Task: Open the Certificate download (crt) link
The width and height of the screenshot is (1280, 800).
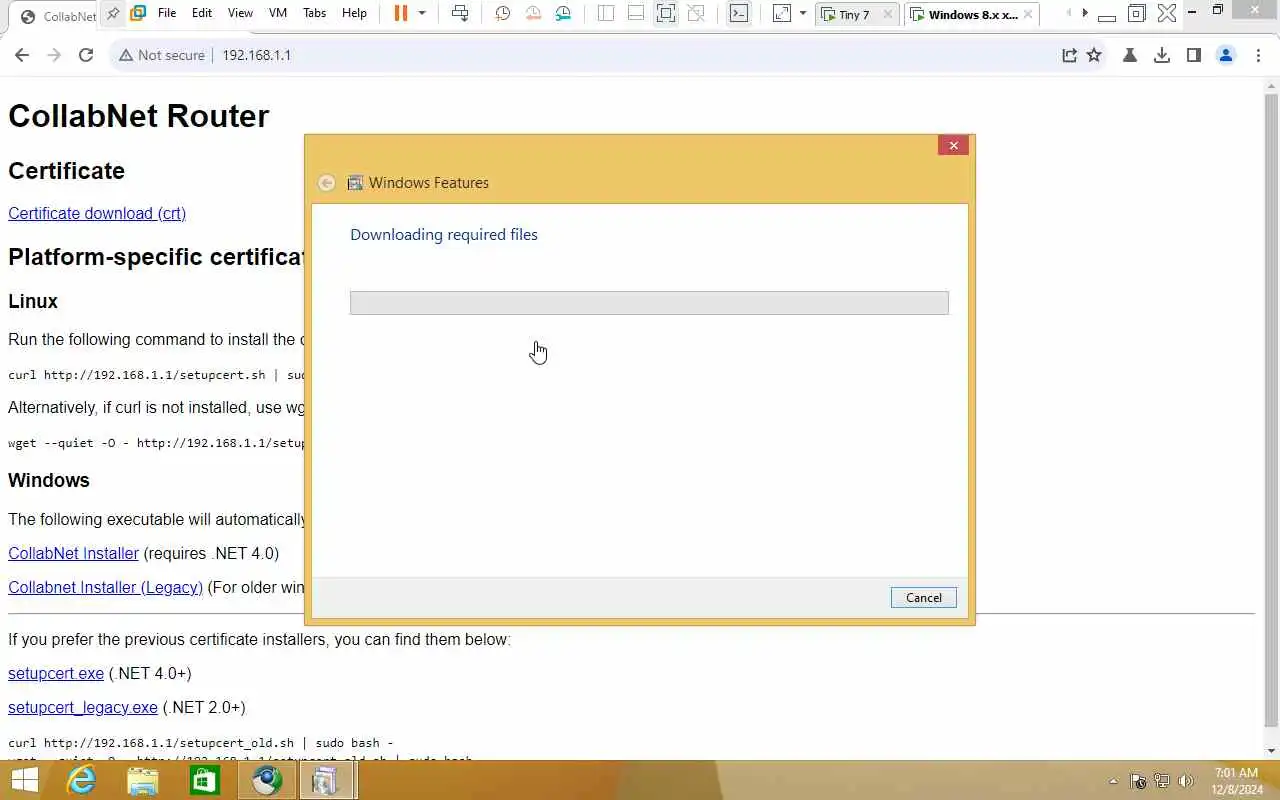Action: click(97, 213)
